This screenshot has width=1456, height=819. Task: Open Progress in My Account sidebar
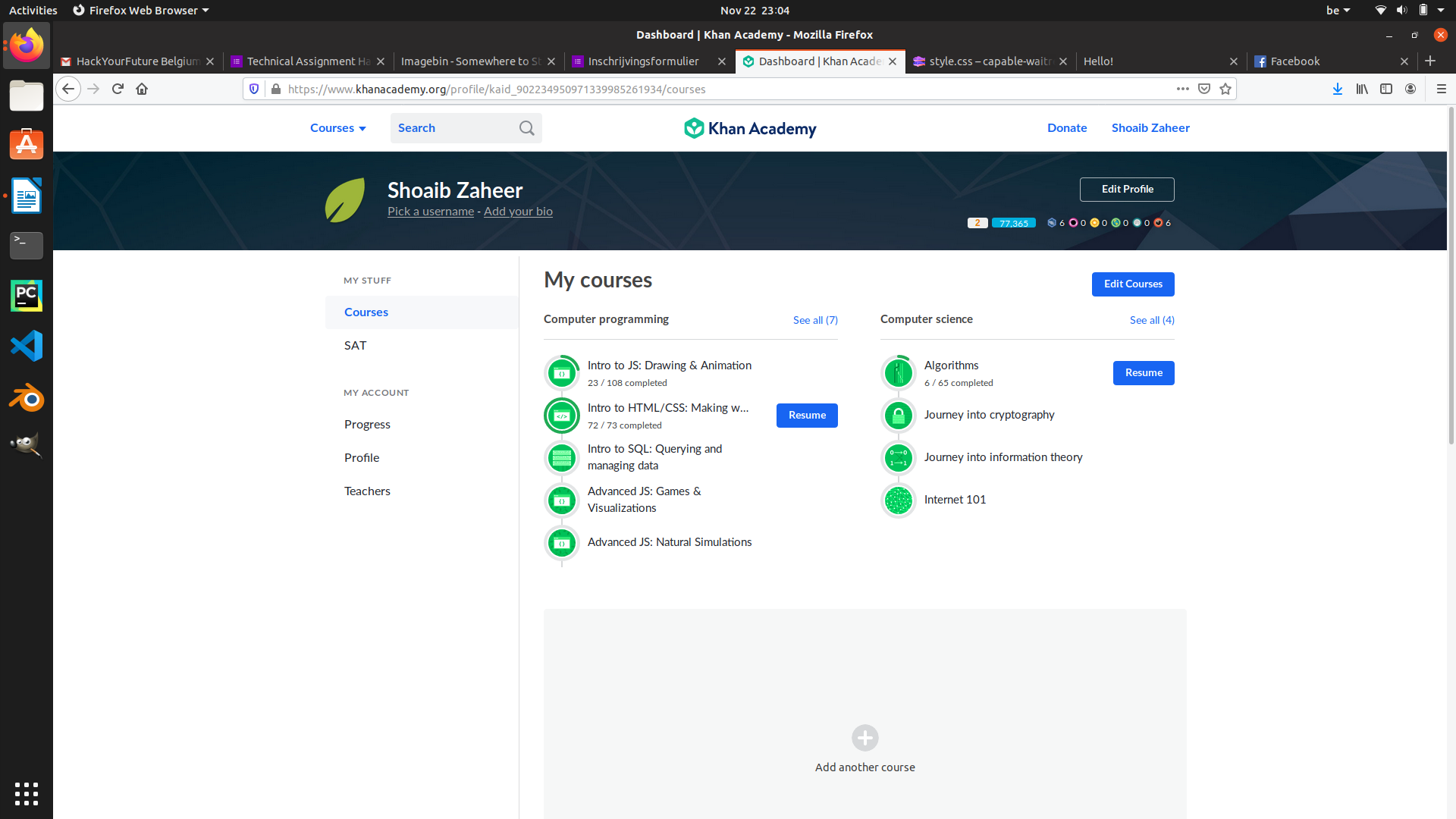422,425
